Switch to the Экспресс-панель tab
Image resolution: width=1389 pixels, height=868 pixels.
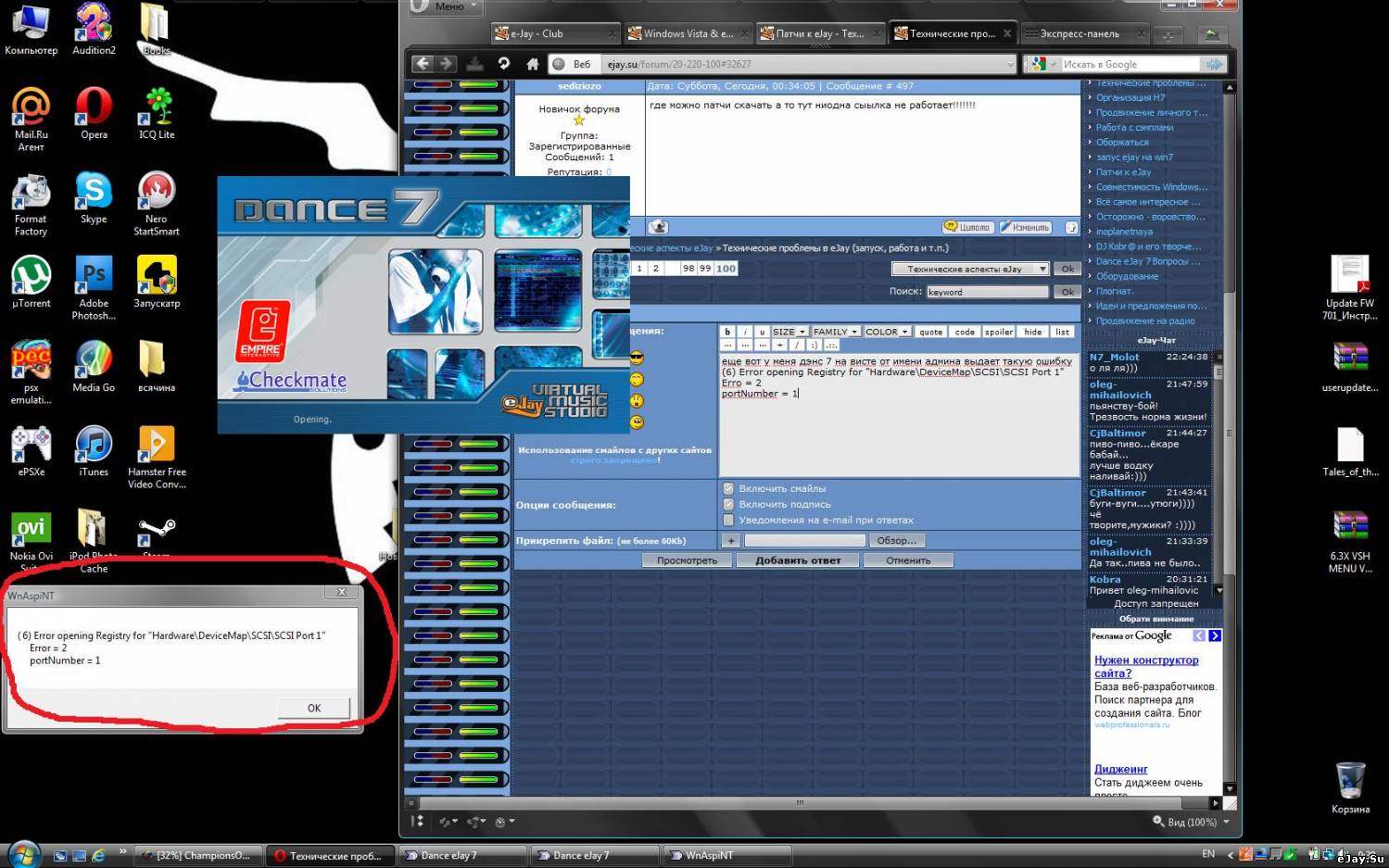pos(1084,34)
